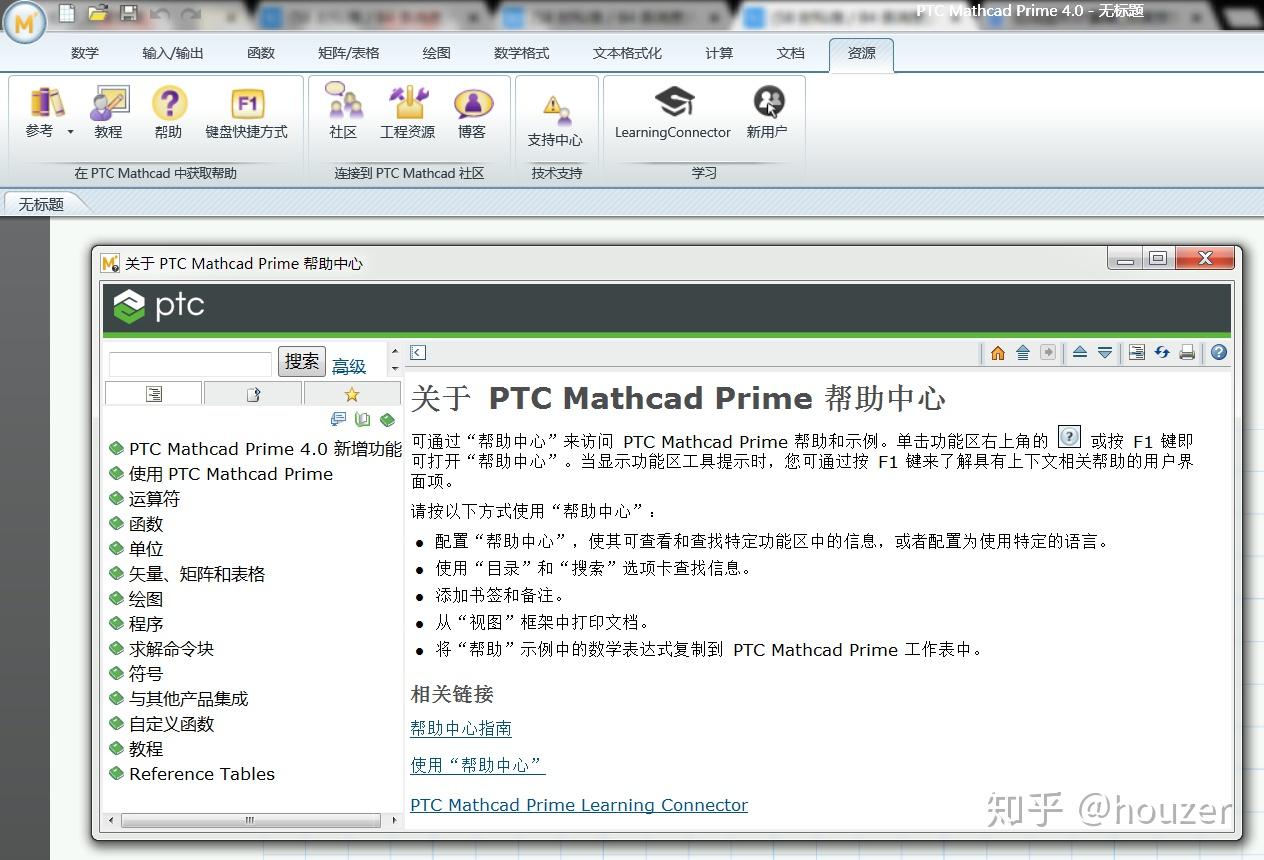This screenshot has width=1264, height=860.
Task: Click the Undo arrow in quick access toolbar
Action: click(x=159, y=14)
